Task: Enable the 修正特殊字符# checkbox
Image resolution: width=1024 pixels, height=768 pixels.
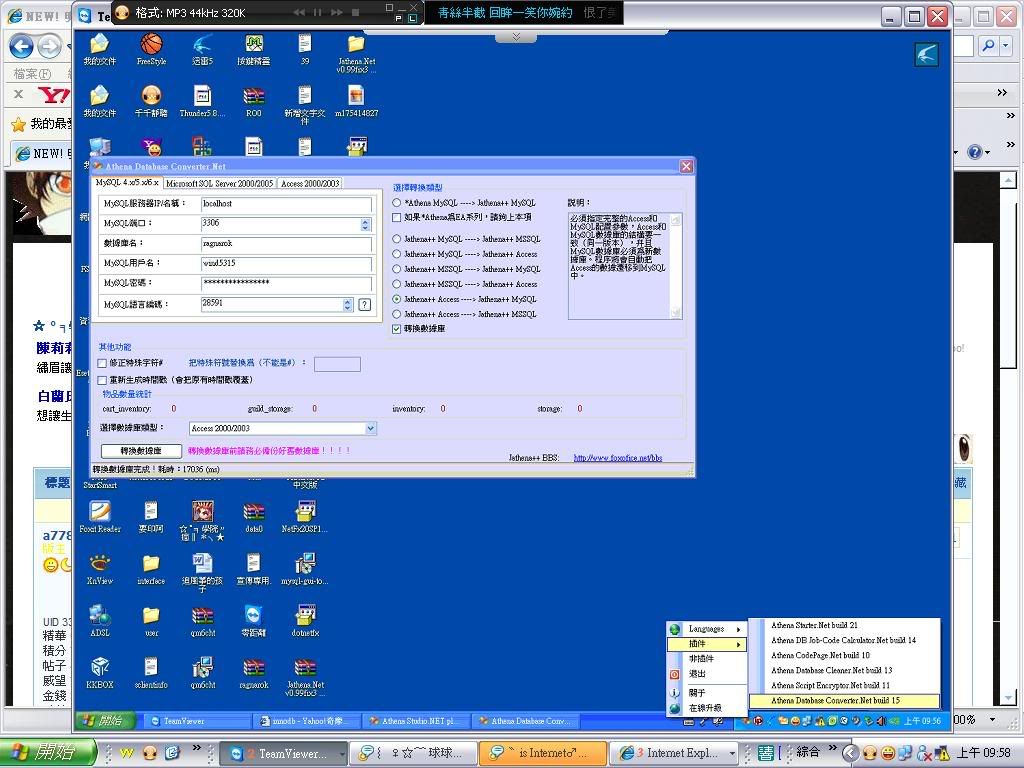Action: pyautogui.click(x=102, y=363)
